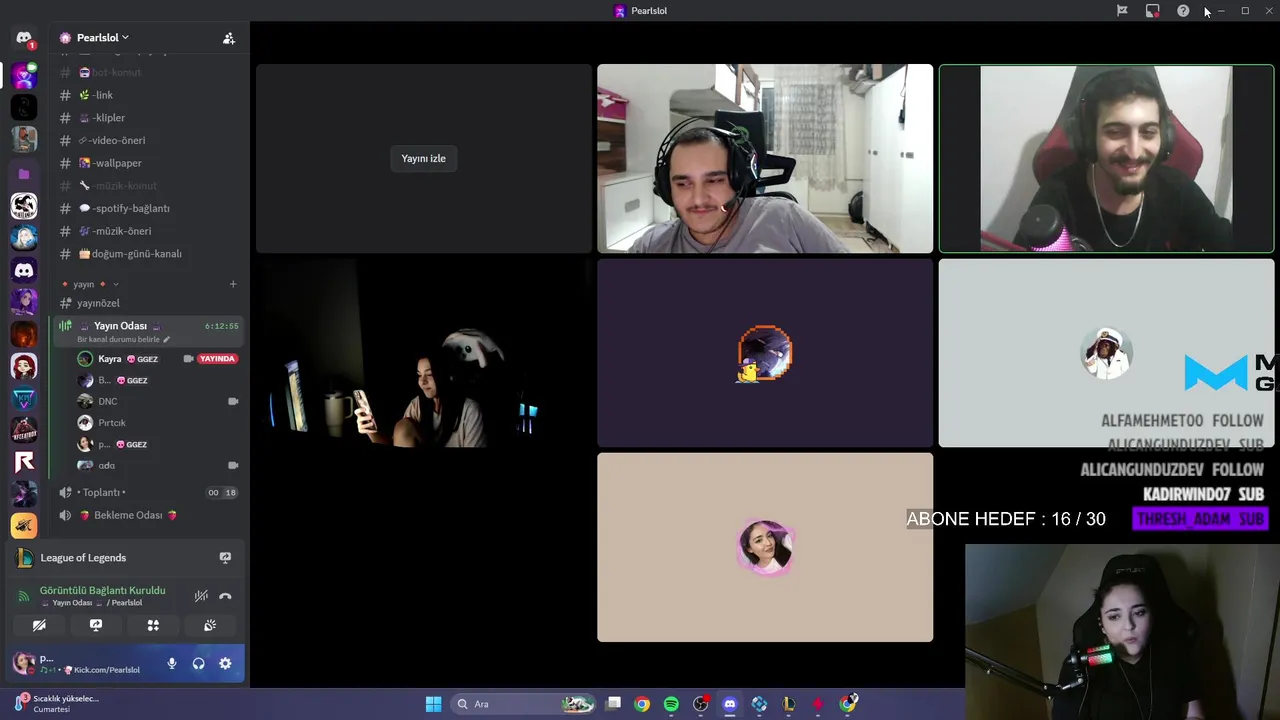1280x720 pixels.
Task: Open the -klipler text channel
Action: [x=147, y=118]
